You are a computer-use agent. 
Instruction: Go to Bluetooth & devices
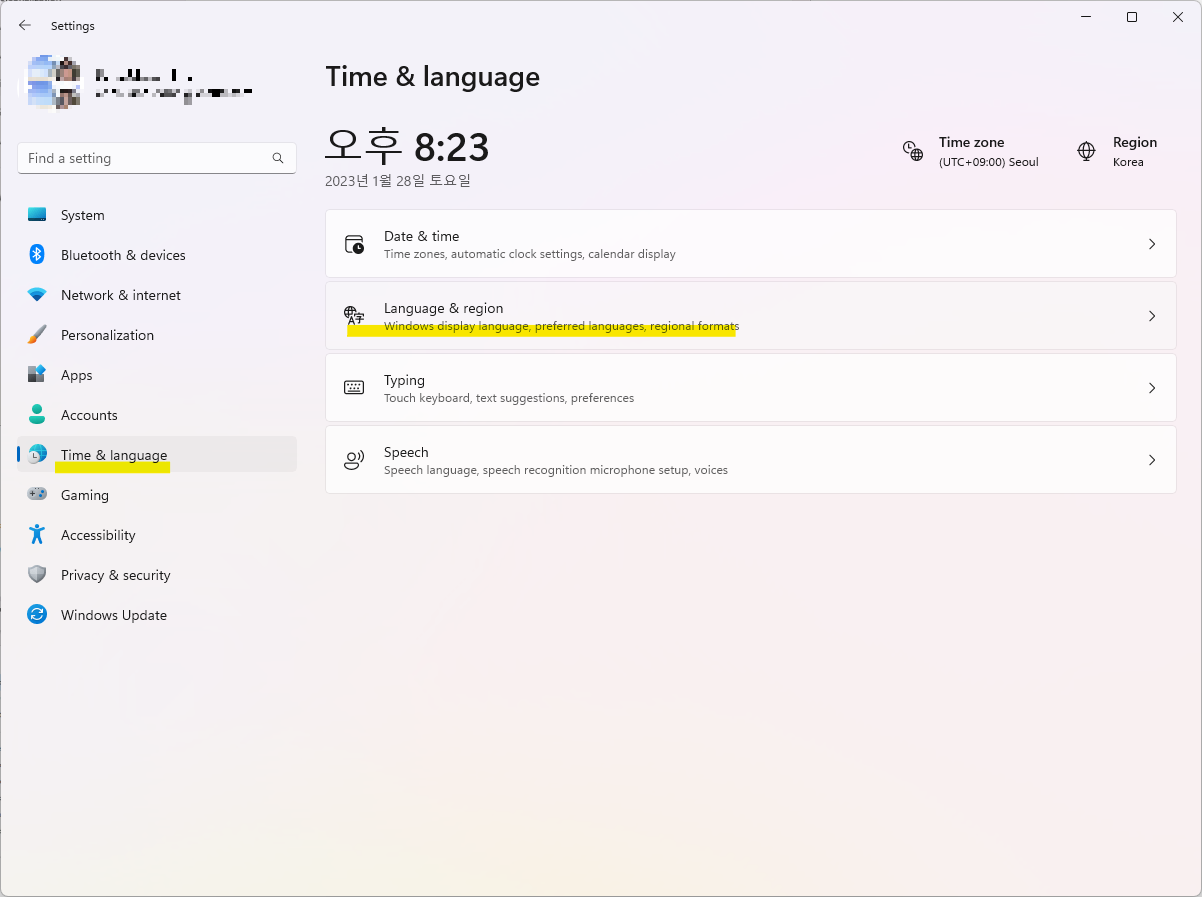(x=157, y=255)
